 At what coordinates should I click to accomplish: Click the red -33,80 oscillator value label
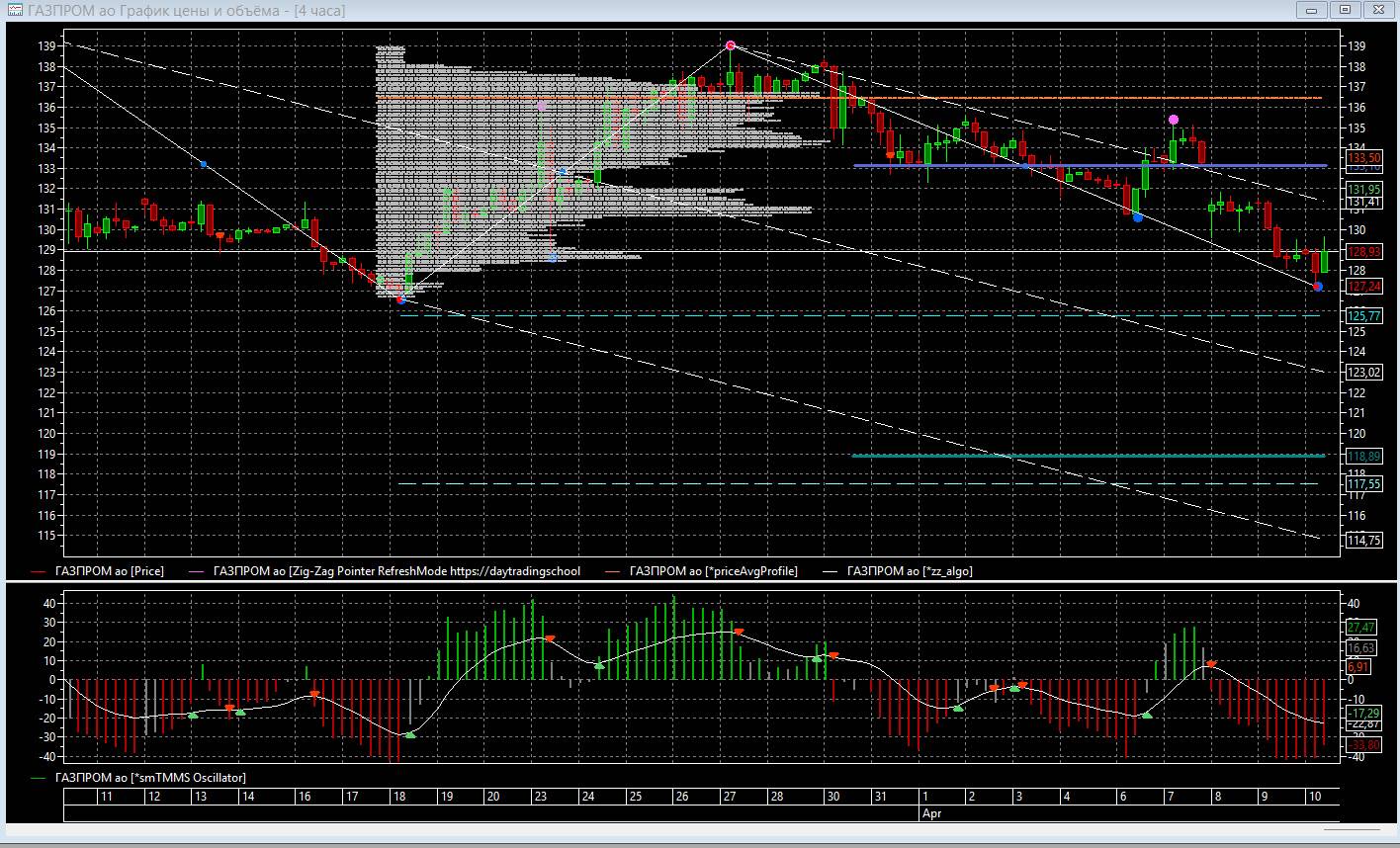coord(1364,745)
